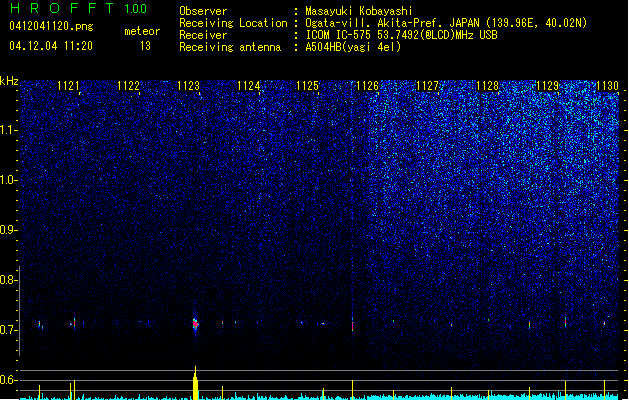Viewport: 629px width, 400px height.
Task: Click the 1122 time axis marker
Action: point(128,86)
